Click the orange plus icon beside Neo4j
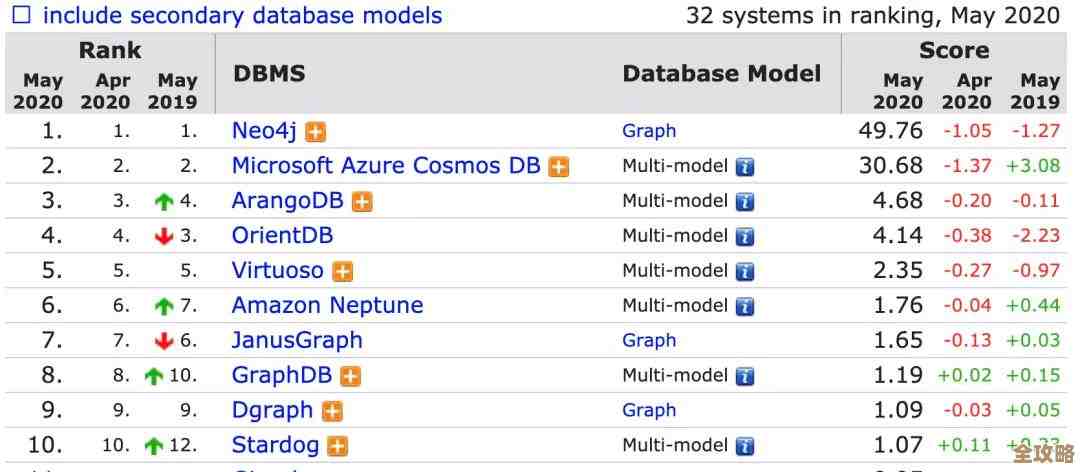 (x=316, y=131)
